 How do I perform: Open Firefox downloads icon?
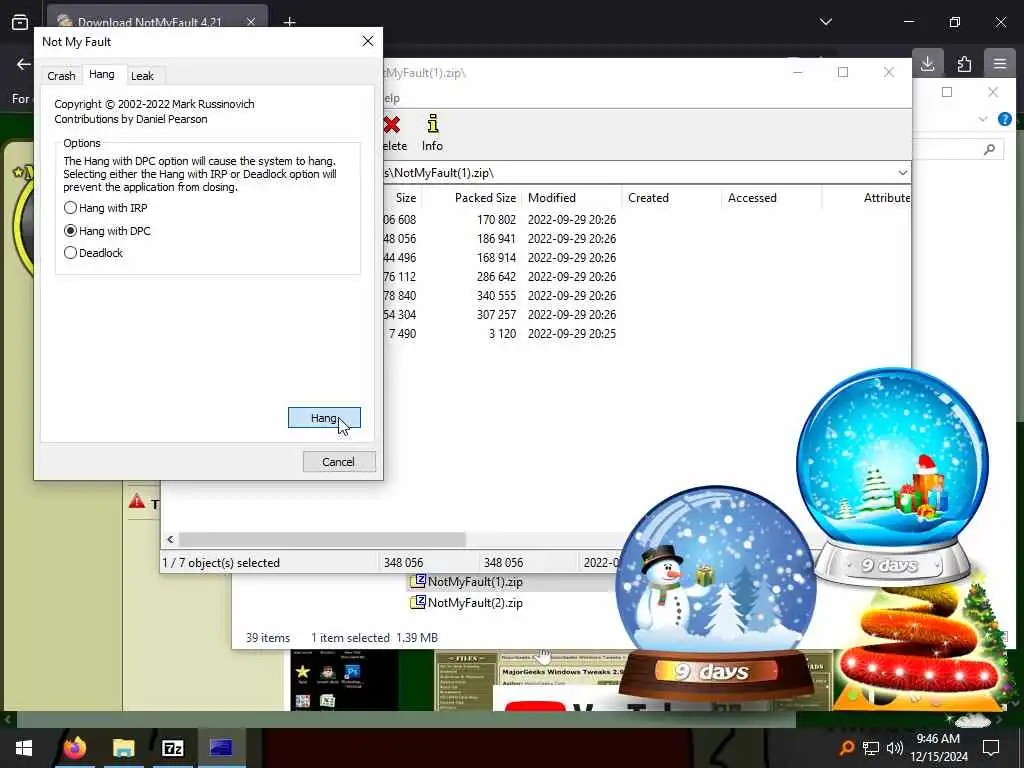(x=927, y=63)
